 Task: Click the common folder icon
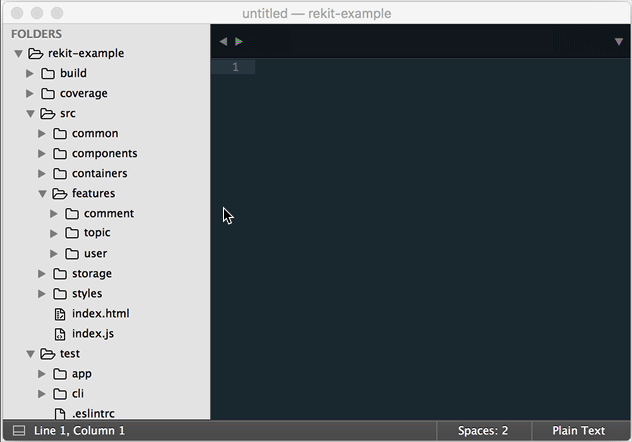(60, 133)
